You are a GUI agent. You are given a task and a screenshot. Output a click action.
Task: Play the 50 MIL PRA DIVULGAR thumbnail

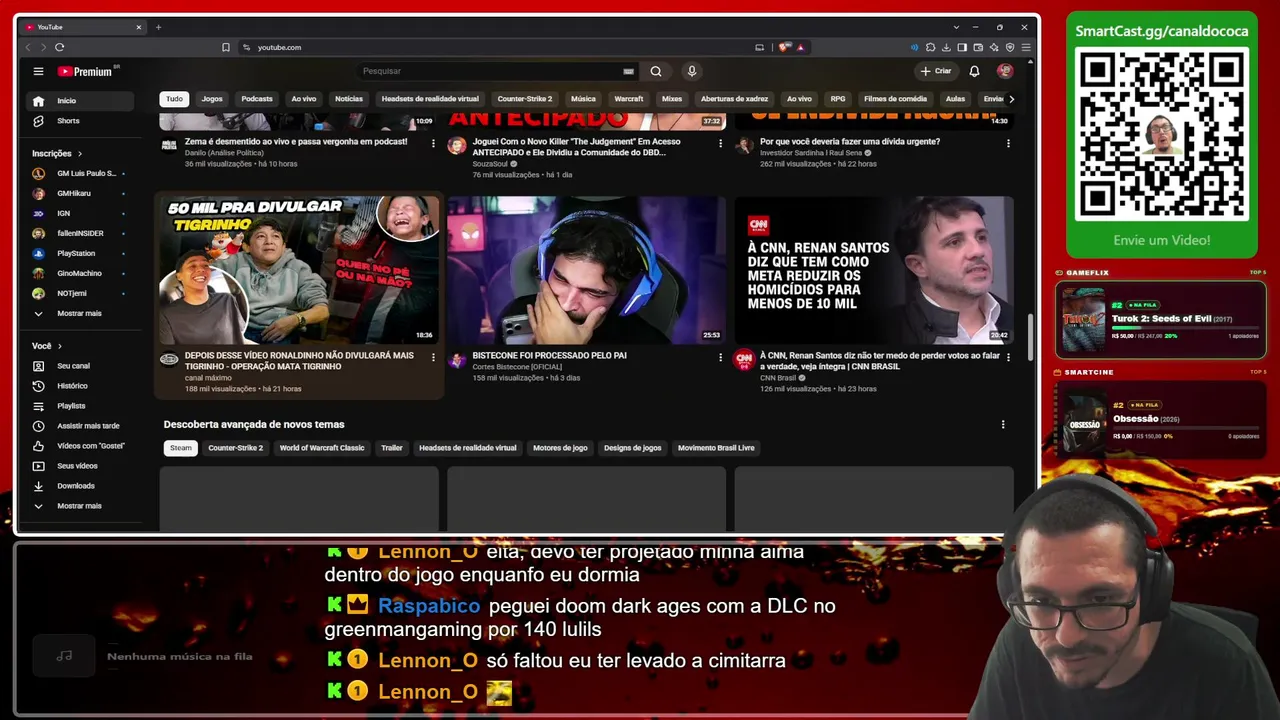pos(299,270)
